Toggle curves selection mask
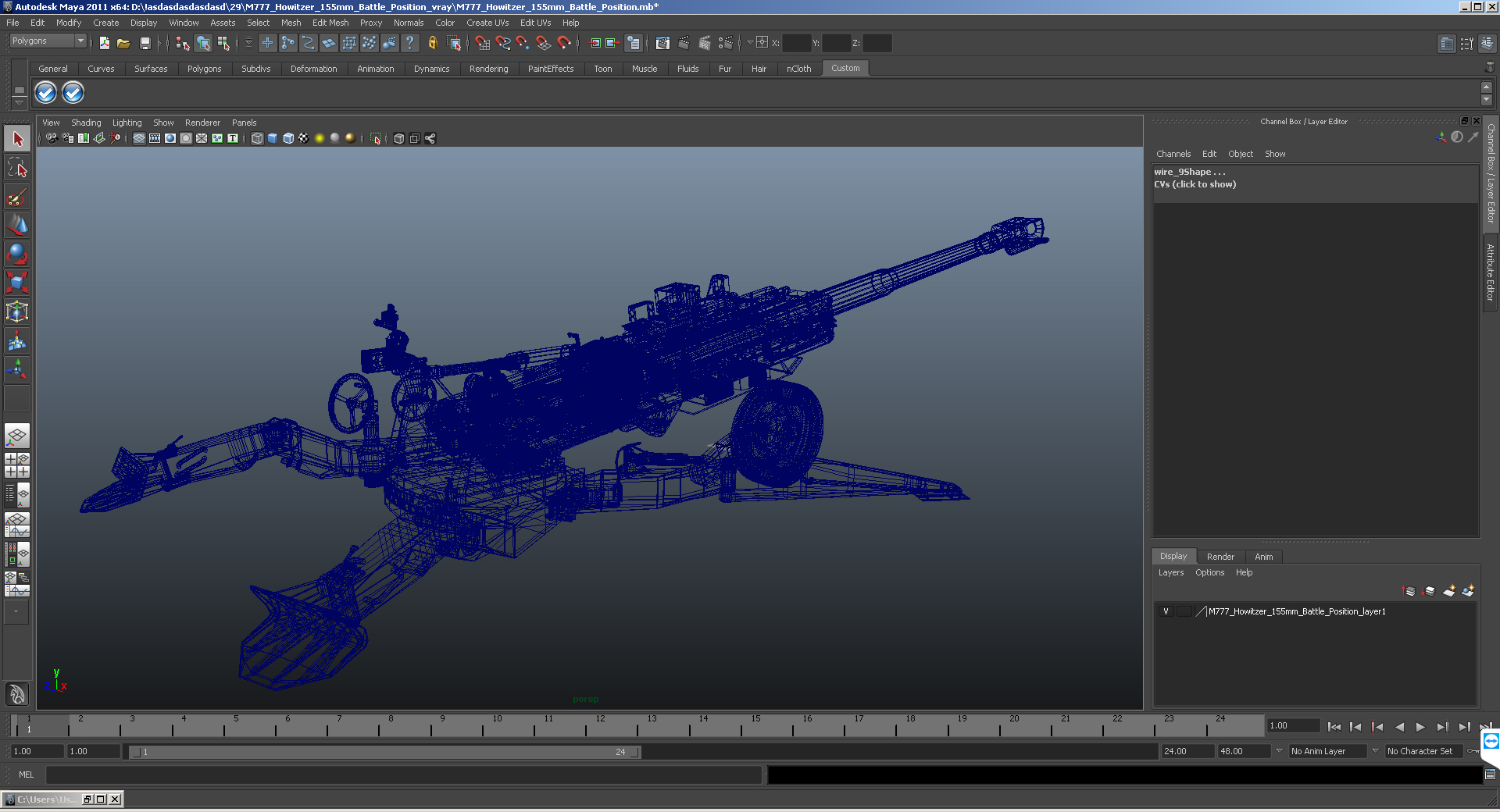Viewport: 1500px width, 812px height. 309,43
